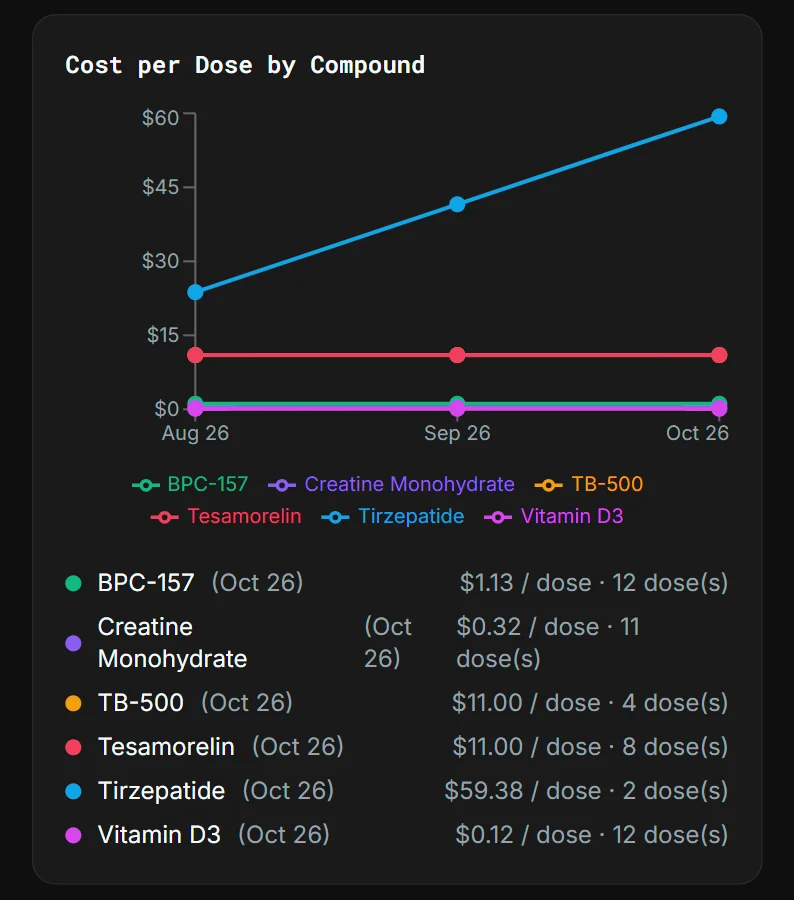Toggle BPC-157 series in chart legend

[x=190, y=484]
